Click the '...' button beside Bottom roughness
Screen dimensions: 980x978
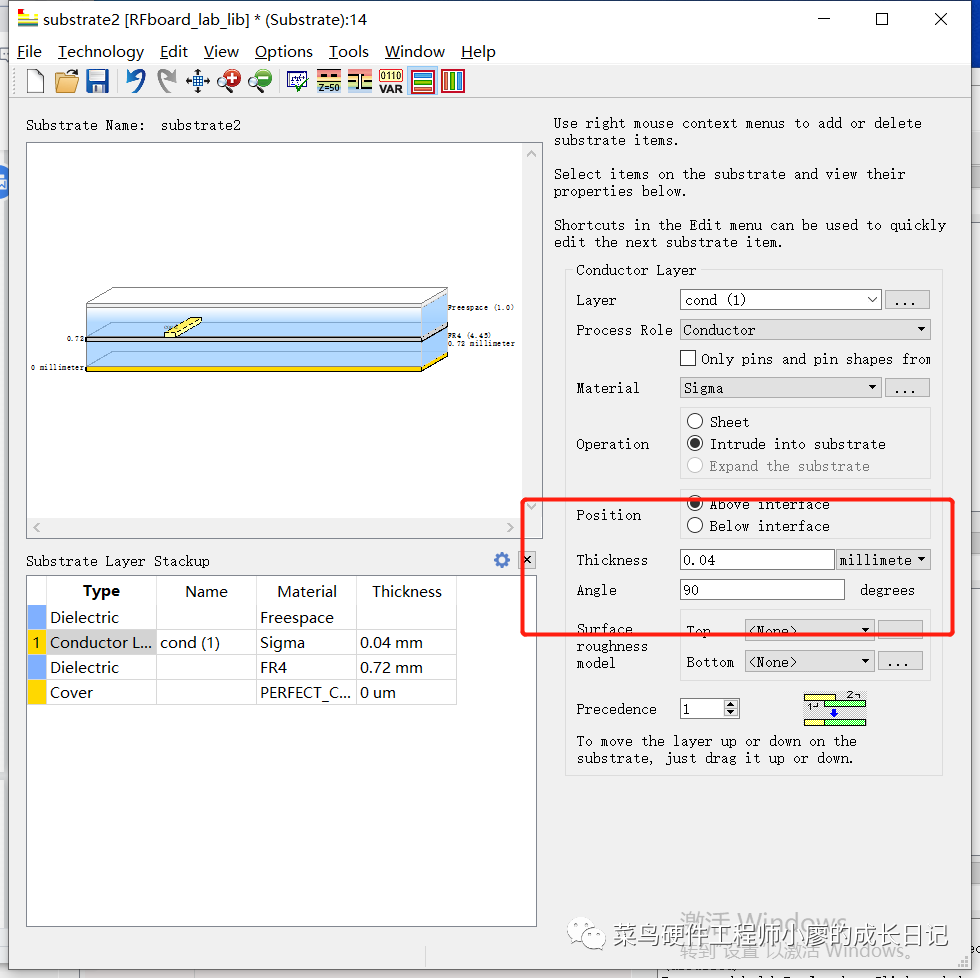point(900,662)
